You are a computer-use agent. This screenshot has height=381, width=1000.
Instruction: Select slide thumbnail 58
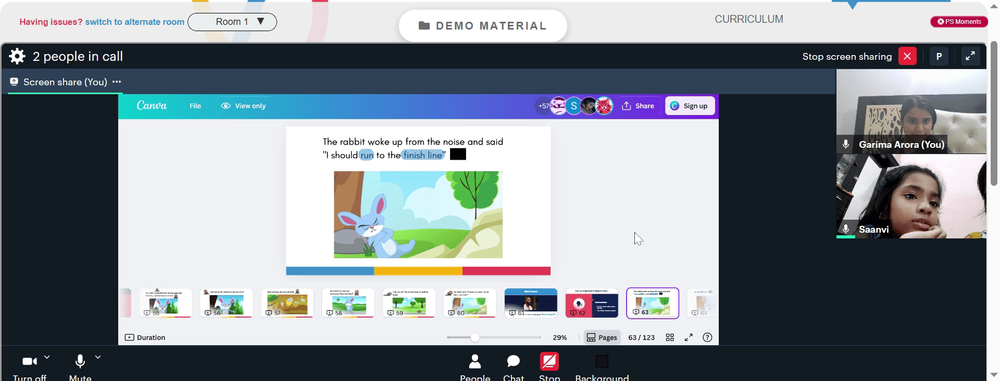[348, 303]
